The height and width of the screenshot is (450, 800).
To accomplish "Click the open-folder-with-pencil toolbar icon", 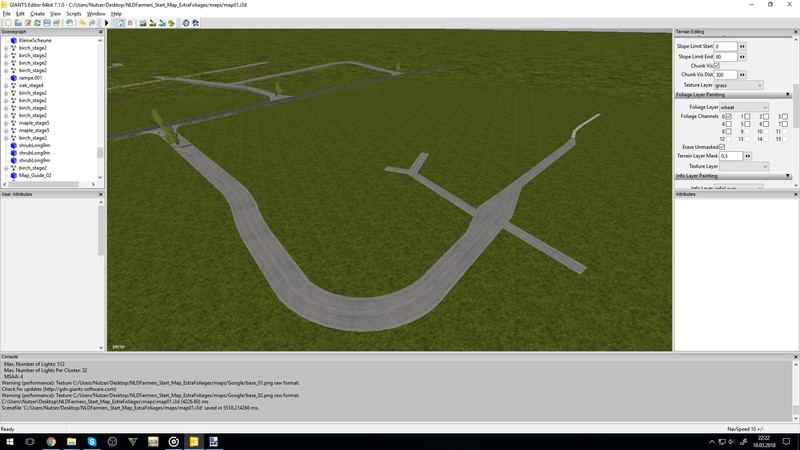I will (x=28, y=23).
